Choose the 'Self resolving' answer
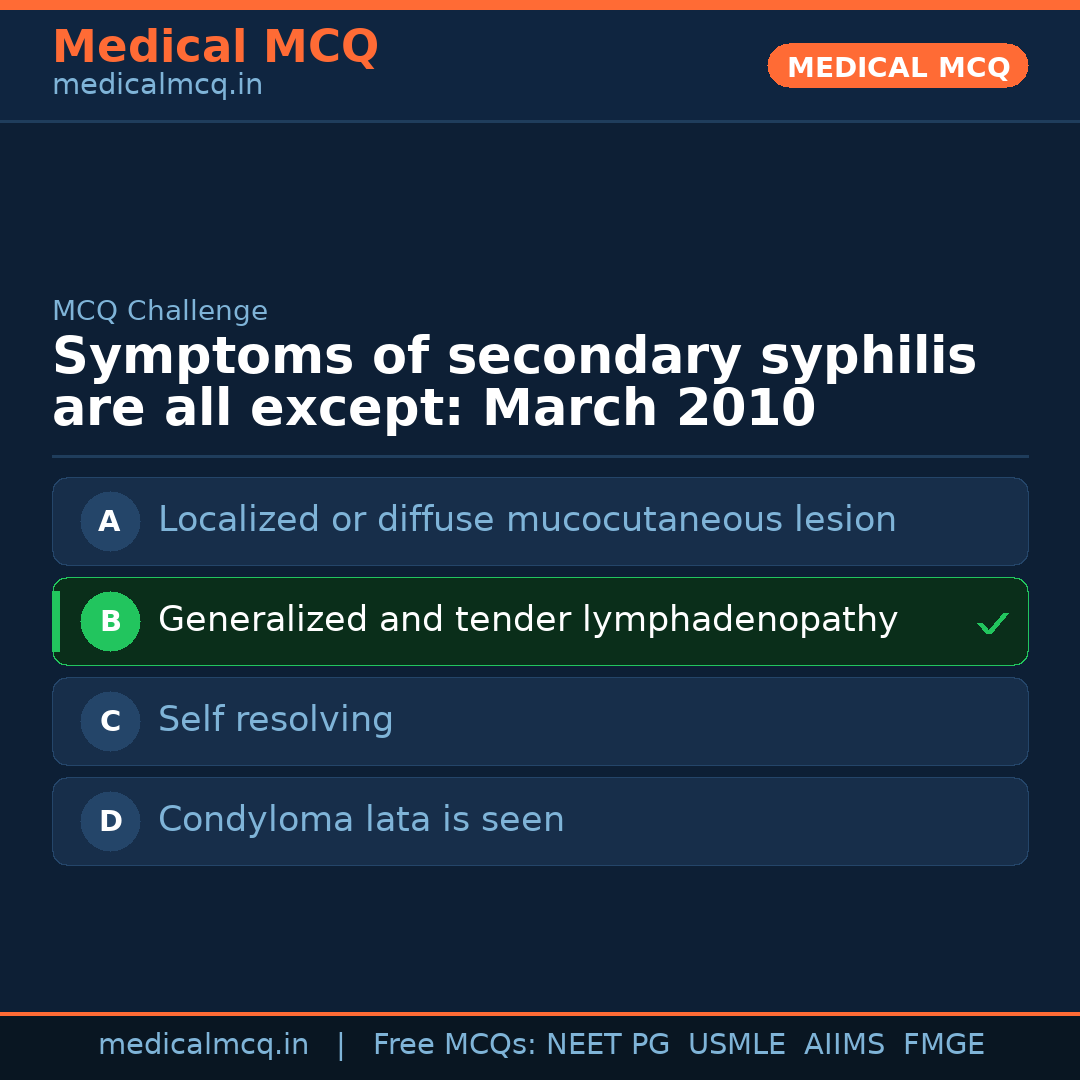The image size is (1080, 1080). coord(276,720)
